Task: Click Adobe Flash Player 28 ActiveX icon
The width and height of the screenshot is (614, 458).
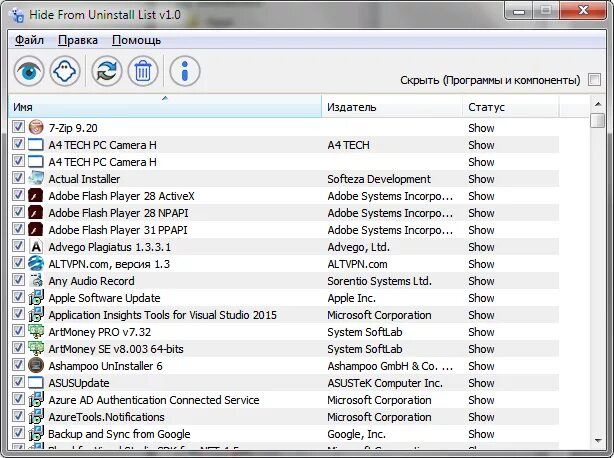Action: tap(36, 195)
